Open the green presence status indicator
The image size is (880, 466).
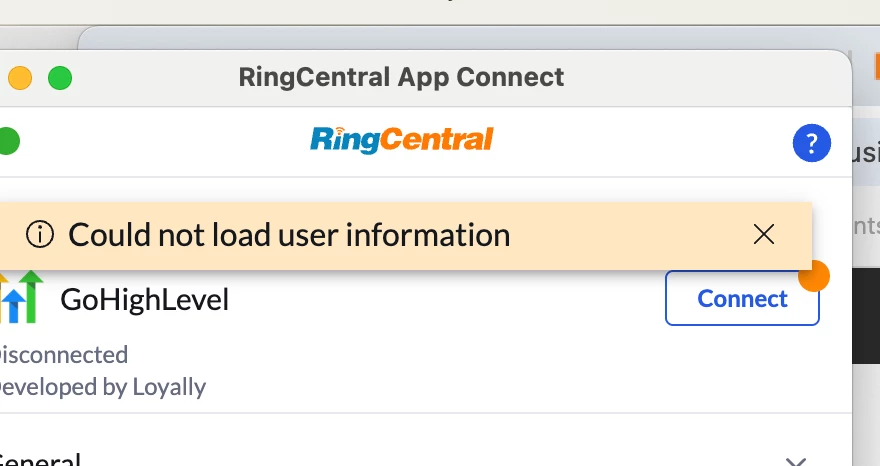pyautogui.click(x=8, y=141)
